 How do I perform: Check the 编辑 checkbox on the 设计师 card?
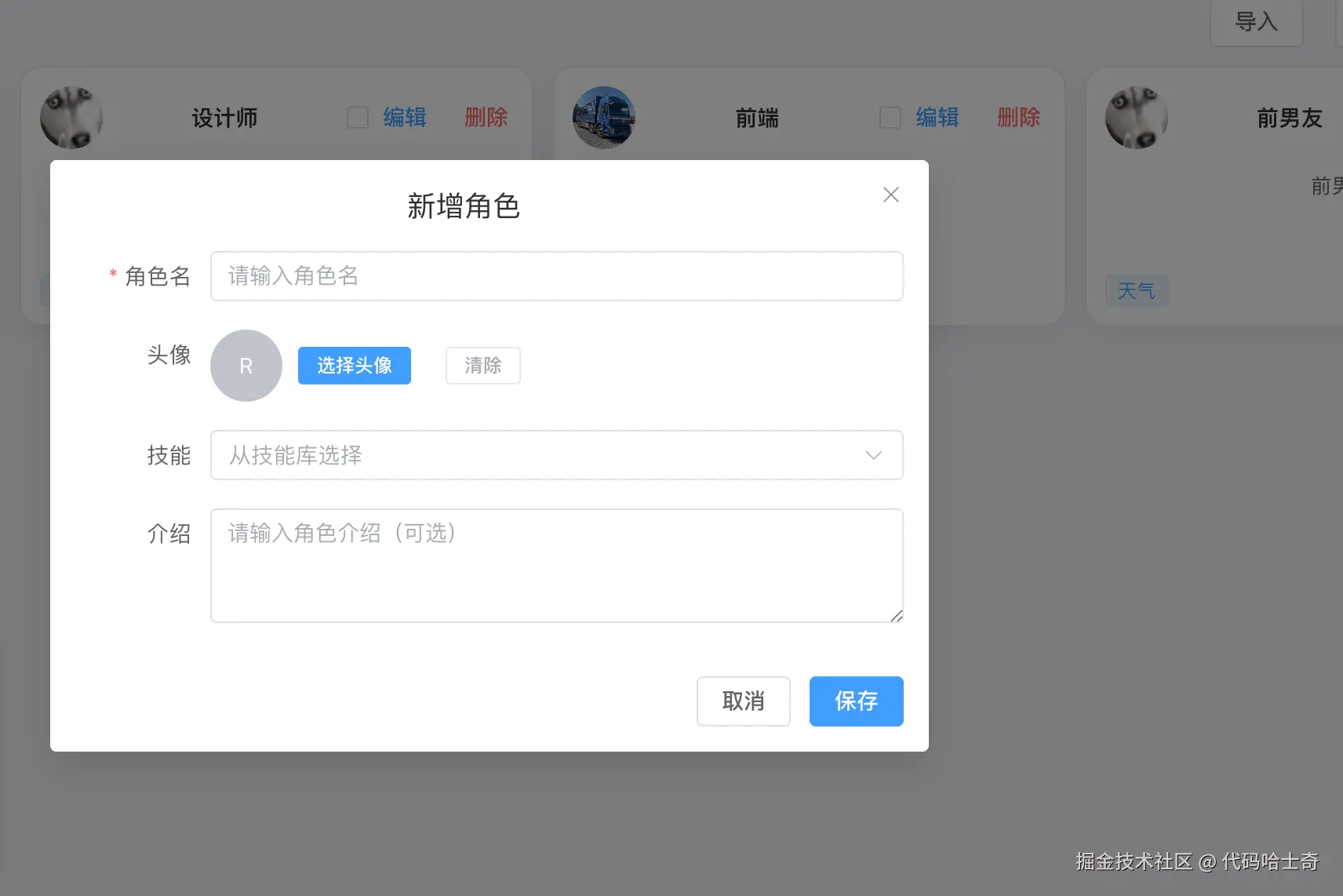(358, 117)
